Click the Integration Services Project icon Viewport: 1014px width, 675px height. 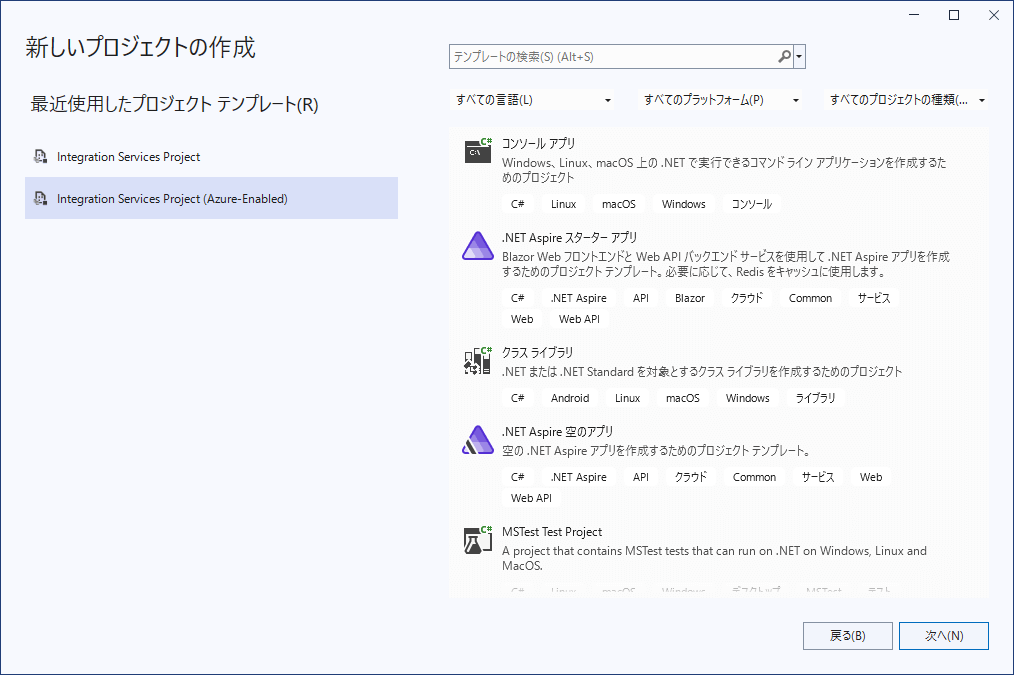tap(40, 157)
